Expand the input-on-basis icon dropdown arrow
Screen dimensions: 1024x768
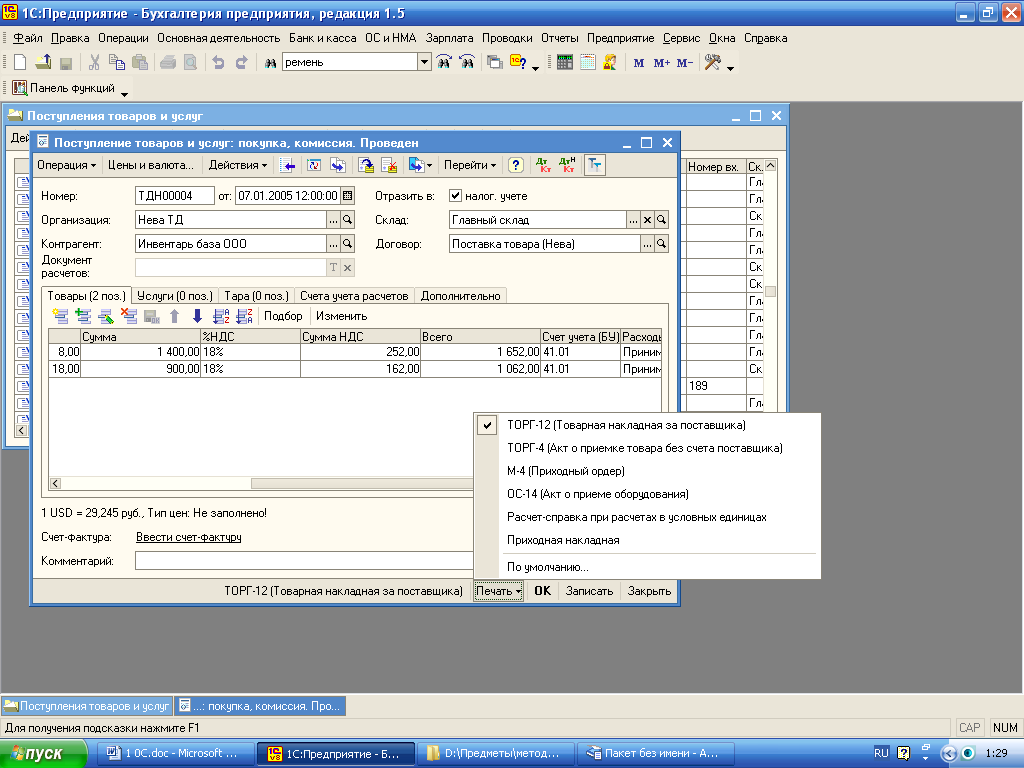click(x=429, y=166)
